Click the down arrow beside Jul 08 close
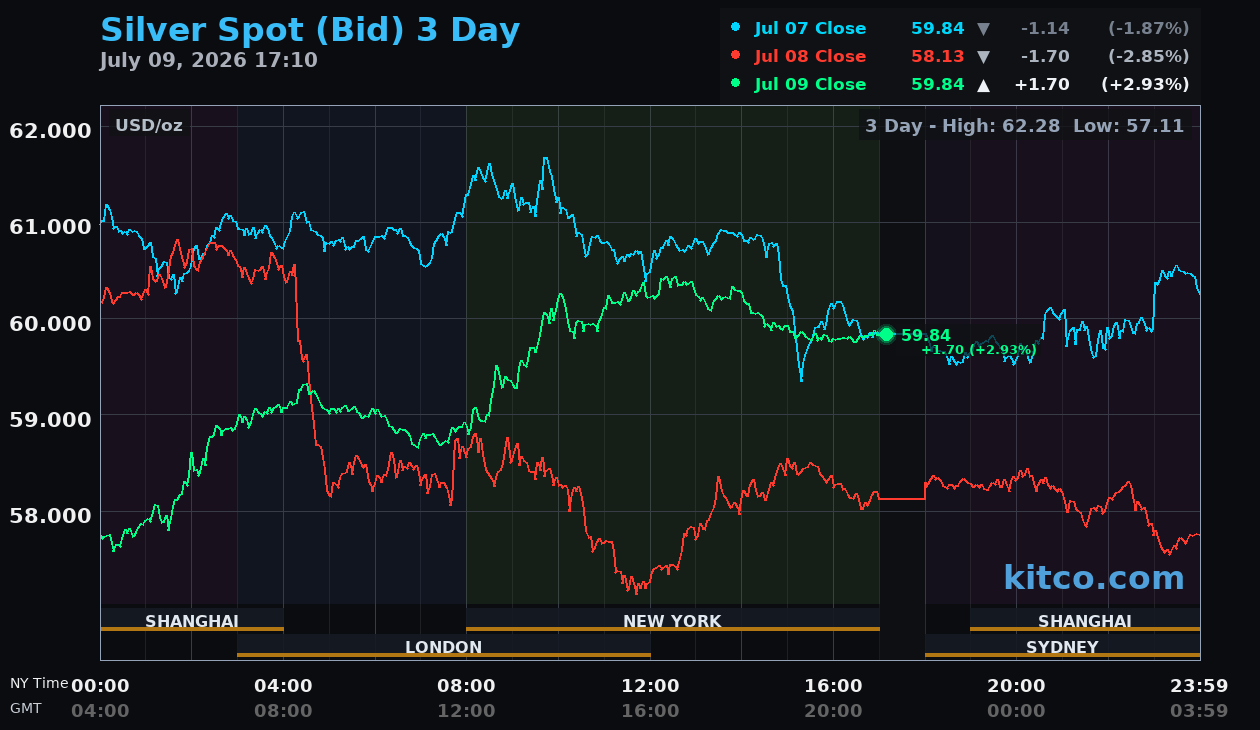This screenshot has width=1260, height=730. tap(983, 56)
